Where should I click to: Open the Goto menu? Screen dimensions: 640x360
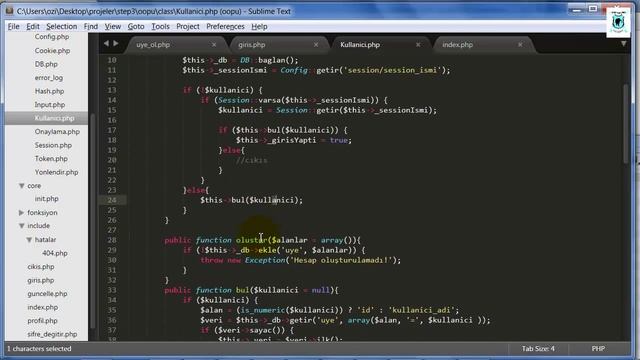click(136, 27)
